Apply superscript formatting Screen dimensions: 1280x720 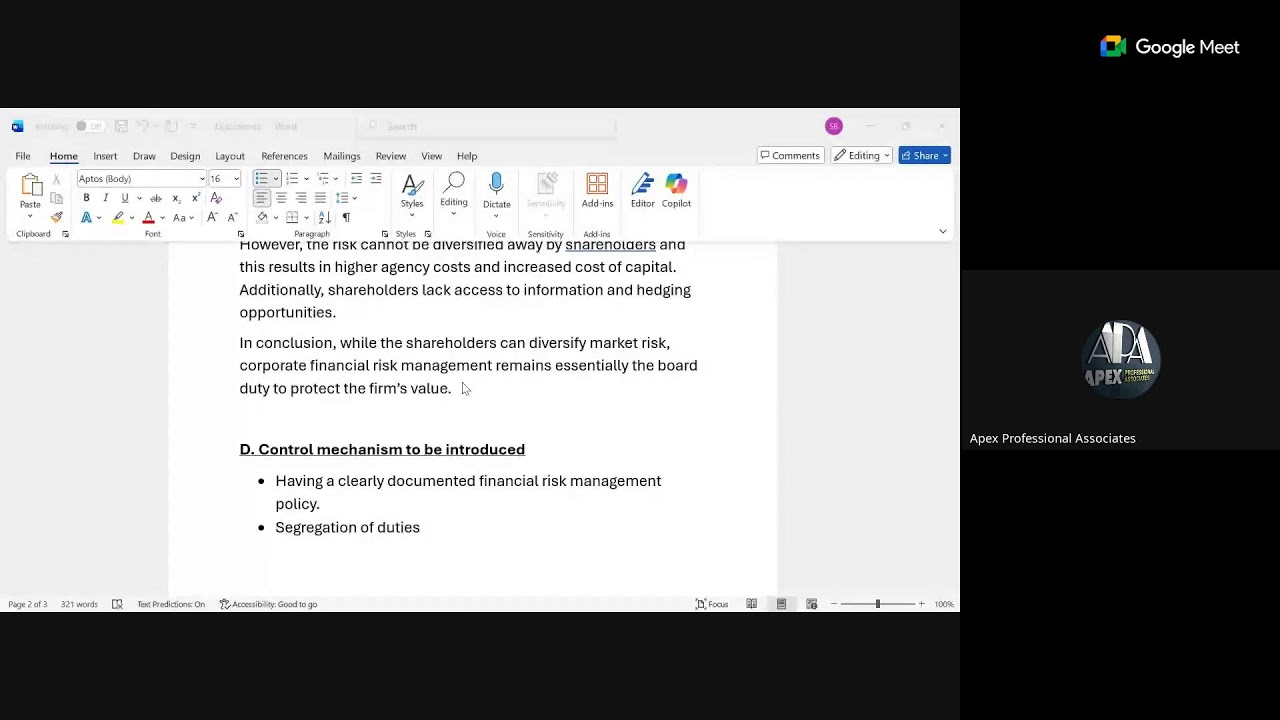196,198
